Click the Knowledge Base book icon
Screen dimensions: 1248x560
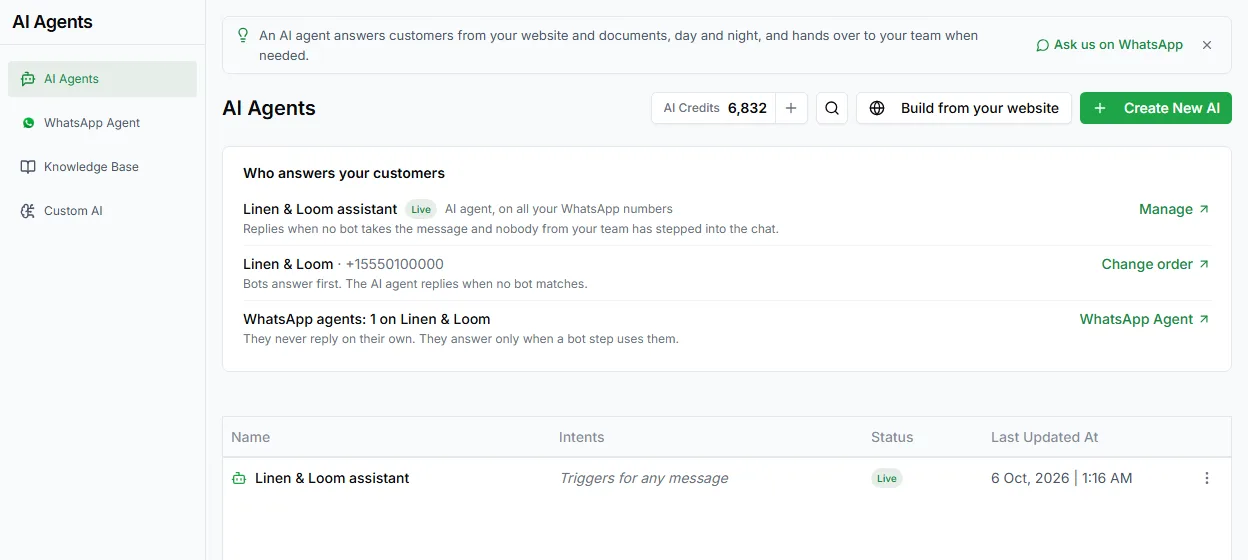click(x=28, y=167)
